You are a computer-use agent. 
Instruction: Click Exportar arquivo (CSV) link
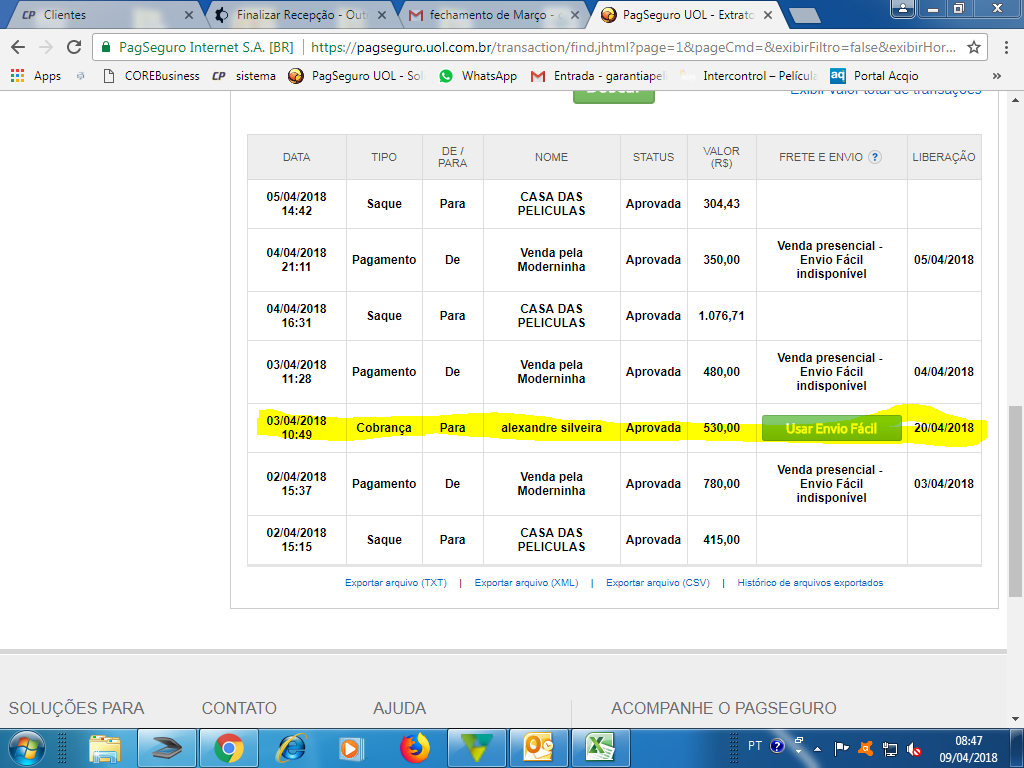pyautogui.click(x=657, y=583)
